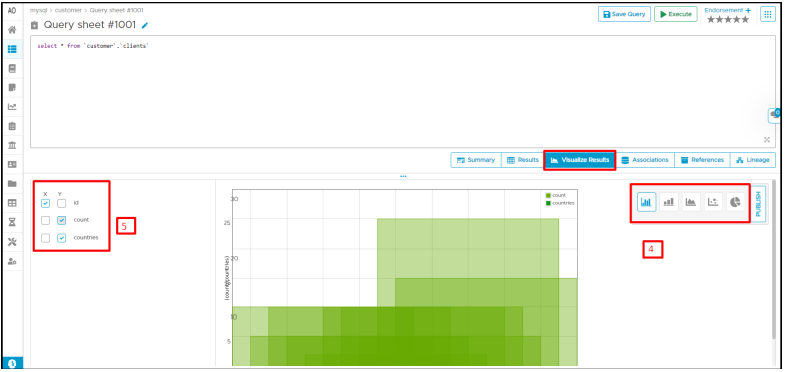Click the blue info icon at sidebar bottom
Screen dimensions: 785x372
coord(13,363)
